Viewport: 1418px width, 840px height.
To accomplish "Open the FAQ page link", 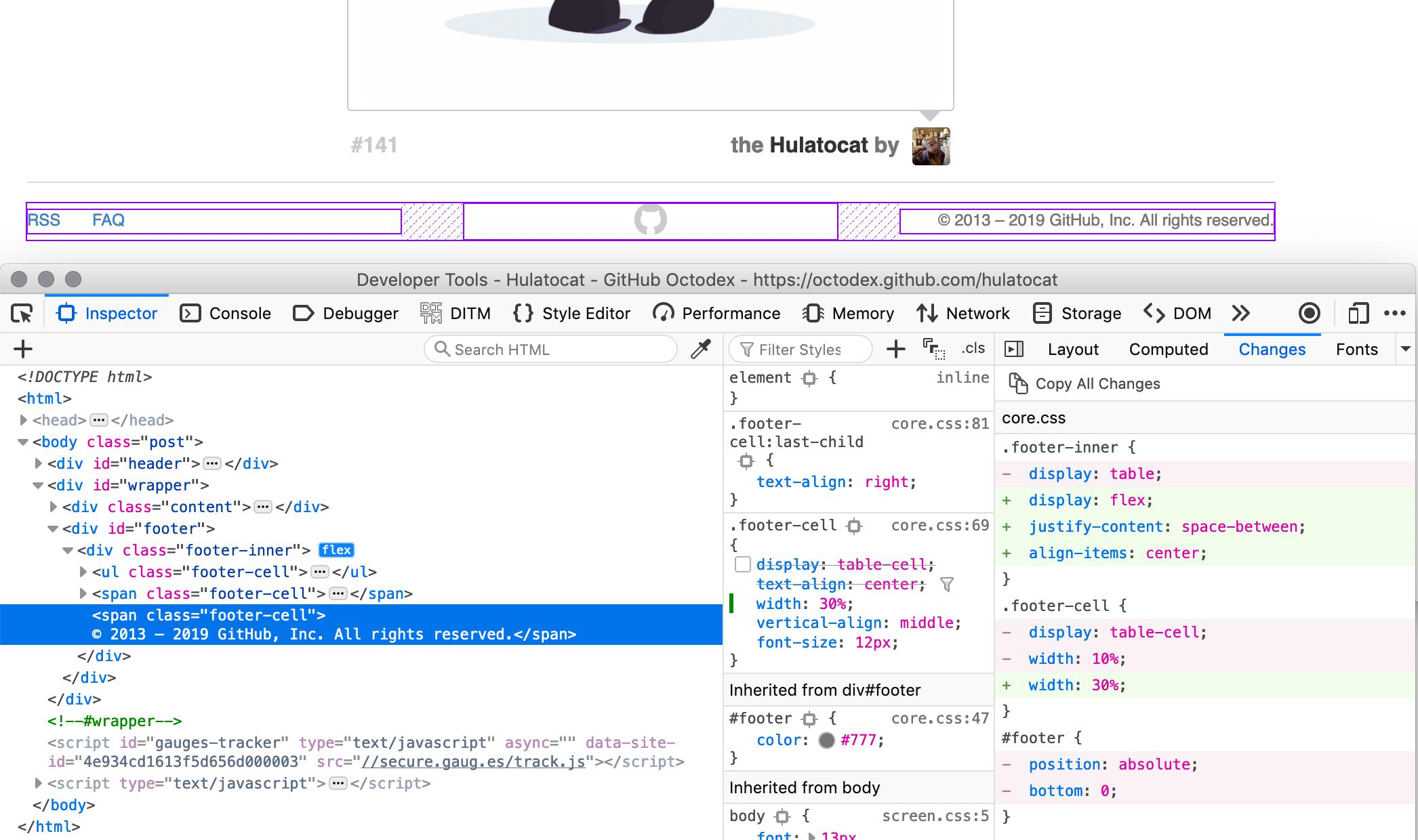I will click(107, 220).
